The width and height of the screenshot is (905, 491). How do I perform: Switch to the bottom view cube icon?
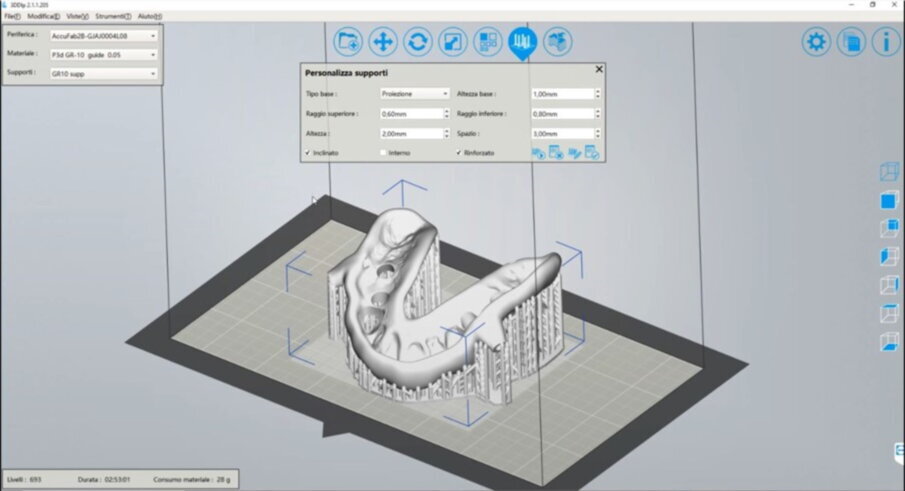(x=888, y=342)
